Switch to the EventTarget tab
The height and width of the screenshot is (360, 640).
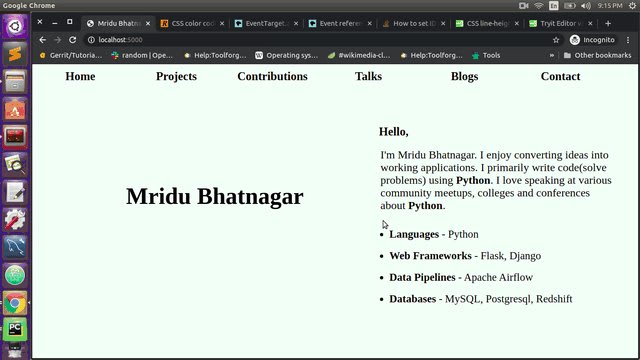coord(267,23)
